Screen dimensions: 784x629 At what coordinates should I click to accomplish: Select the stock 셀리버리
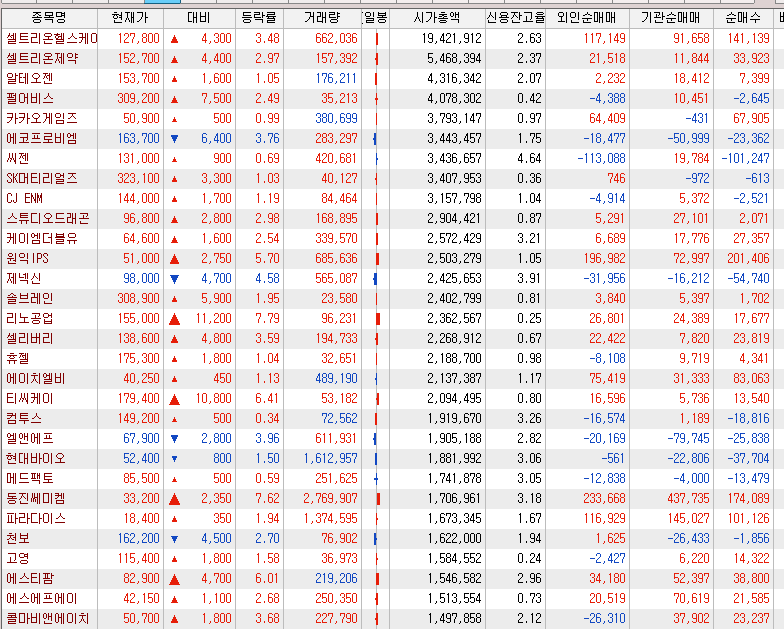30,338
